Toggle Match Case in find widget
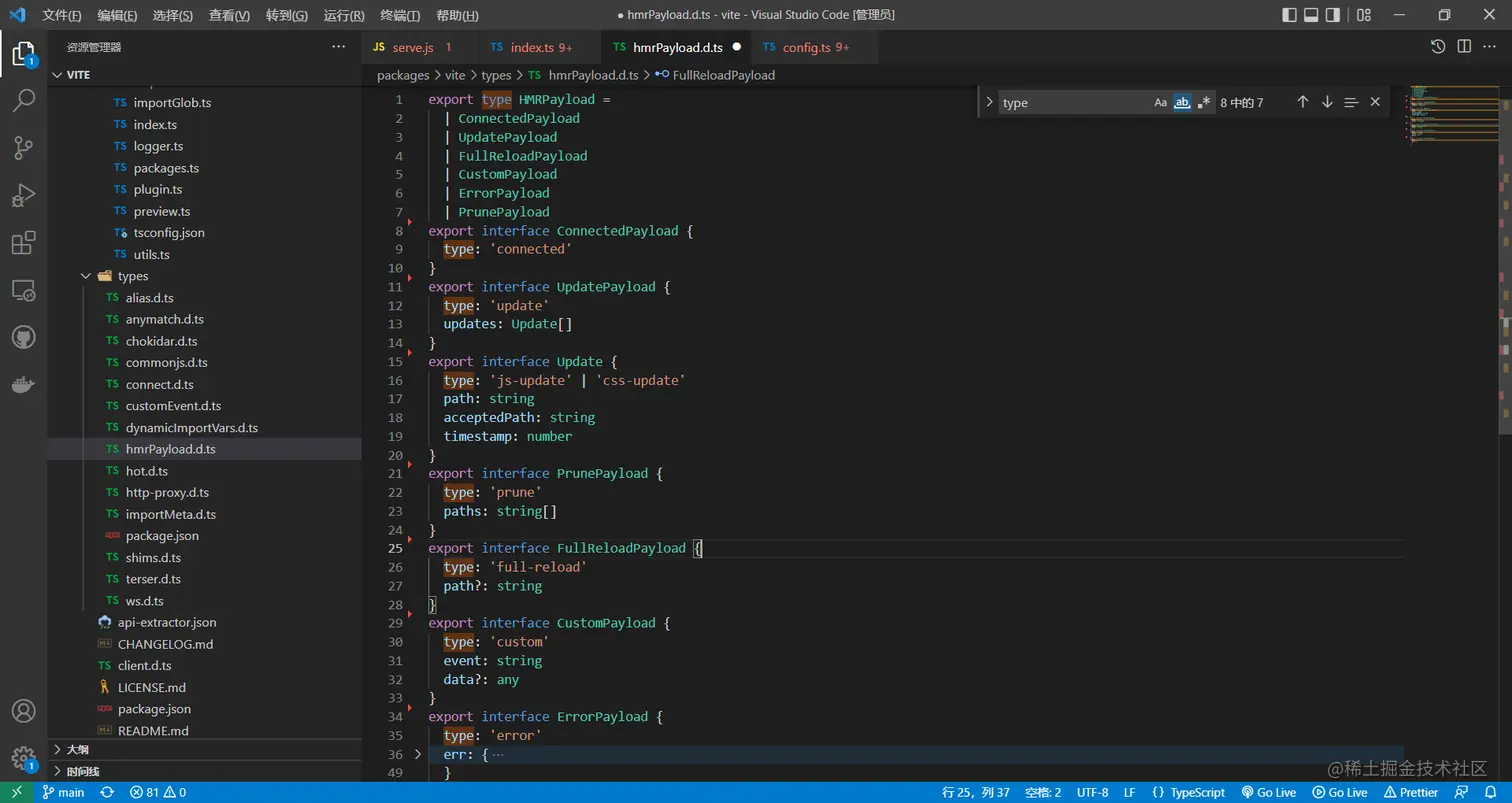Screen dimensions: 1512x803 1160,102
